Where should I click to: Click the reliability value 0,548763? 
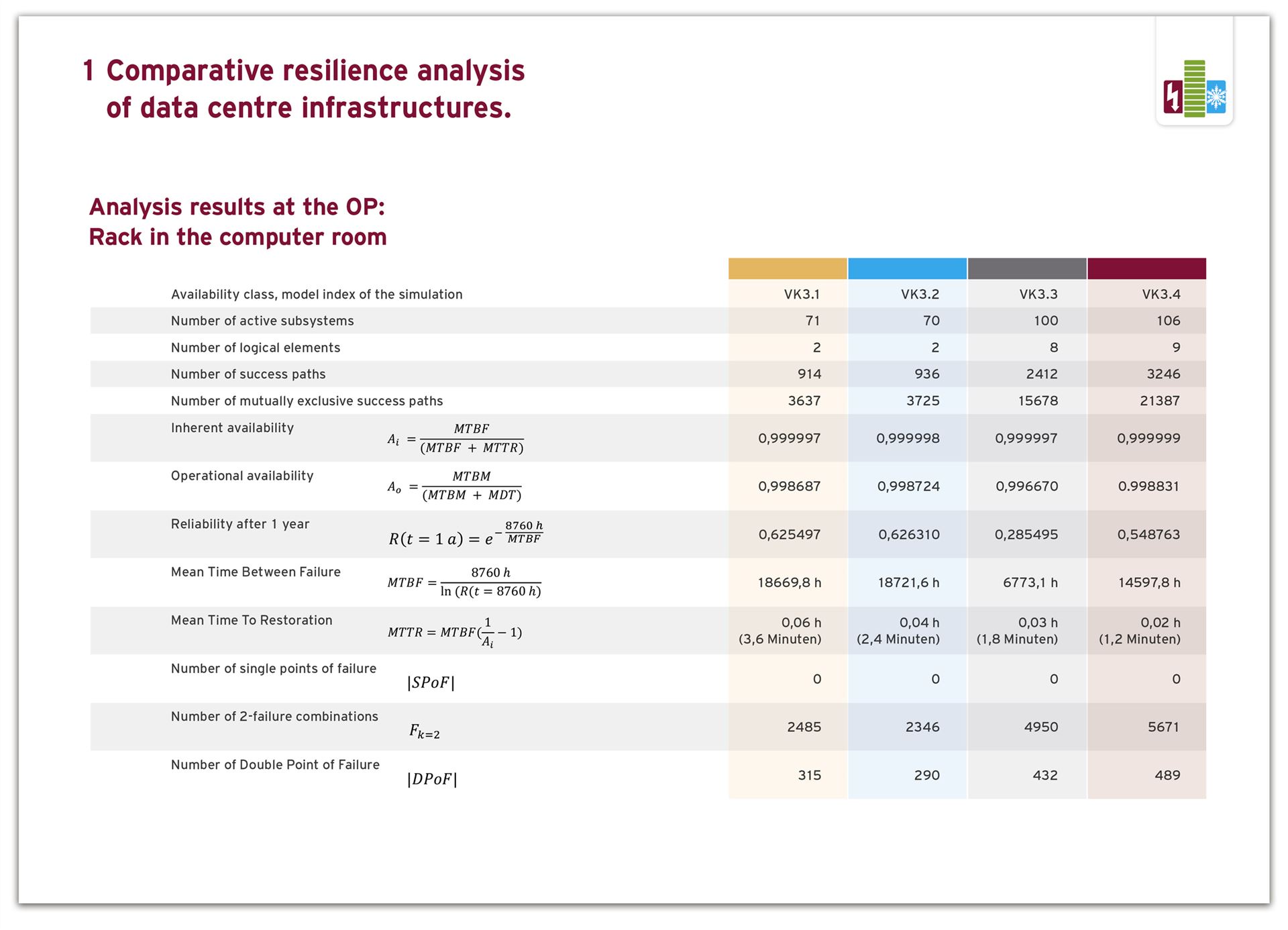point(1148,534)
